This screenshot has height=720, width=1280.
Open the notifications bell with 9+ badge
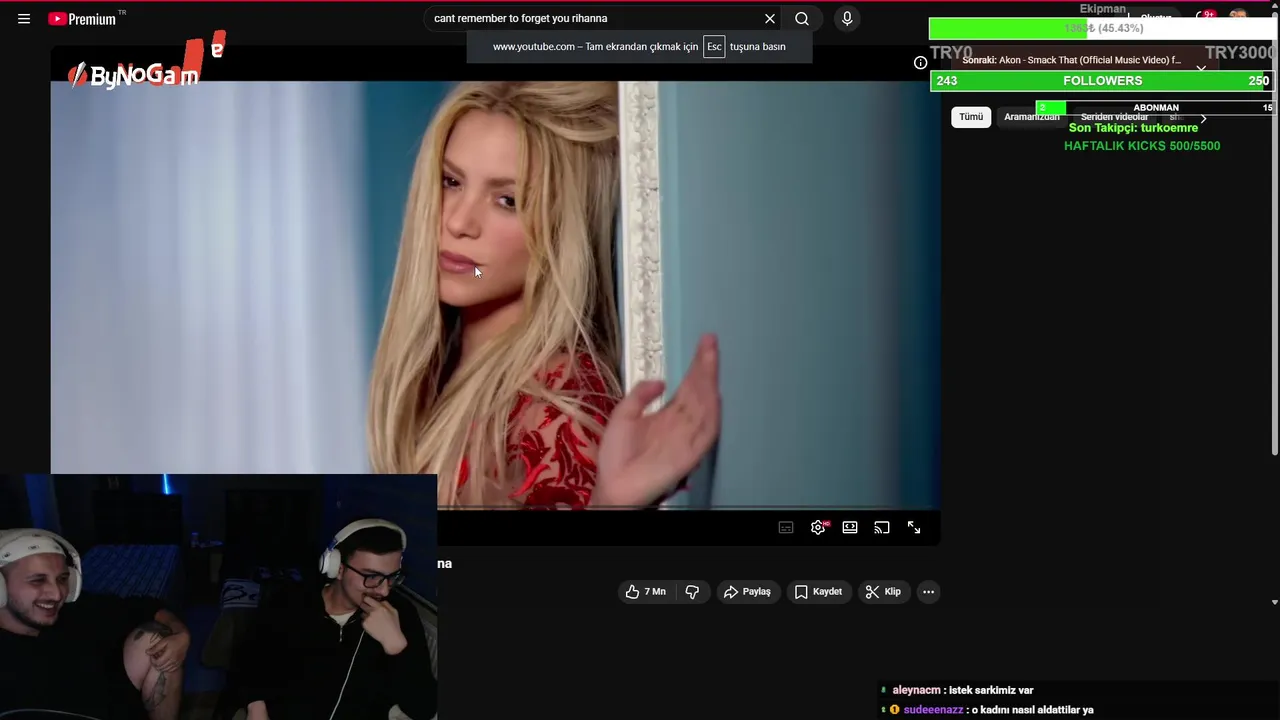[x=1204, y=17]
